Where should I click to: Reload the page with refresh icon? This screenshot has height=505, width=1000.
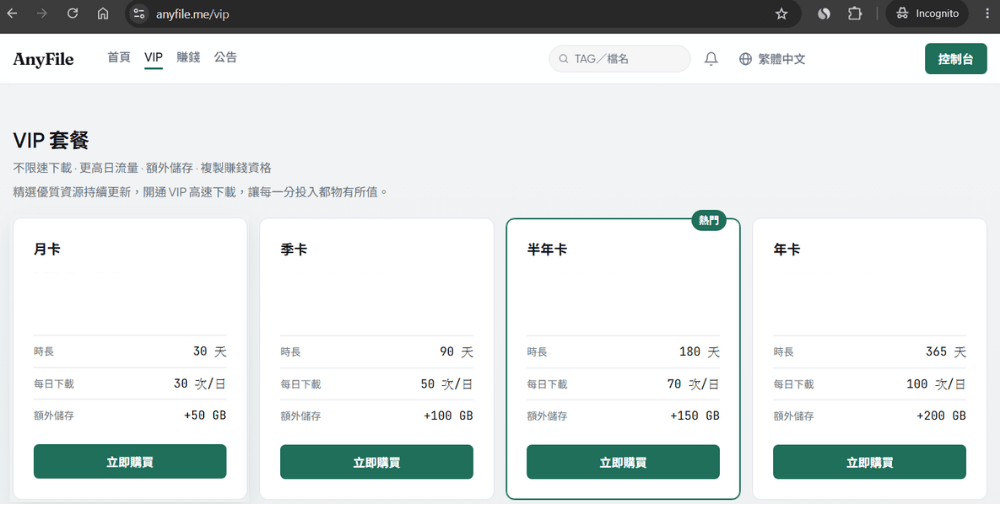[73, 13]
